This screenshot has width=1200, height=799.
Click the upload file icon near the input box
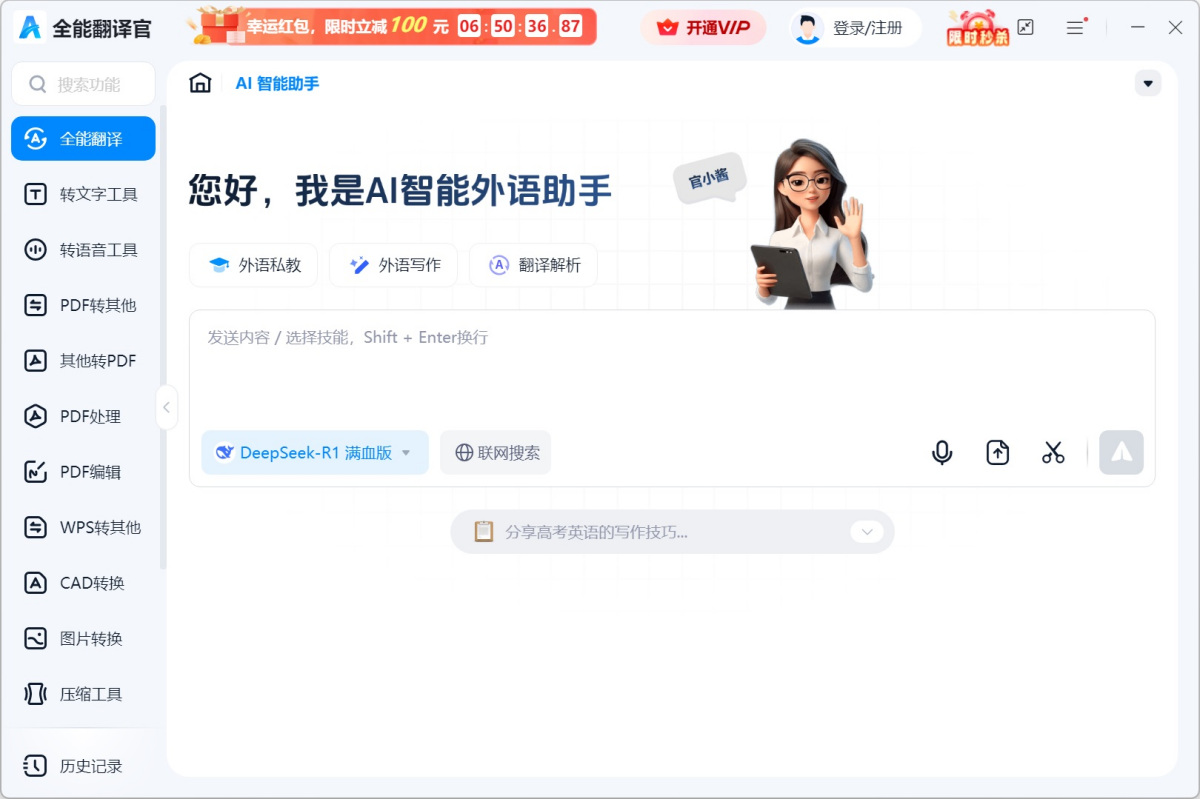click(x=997, y=452)
